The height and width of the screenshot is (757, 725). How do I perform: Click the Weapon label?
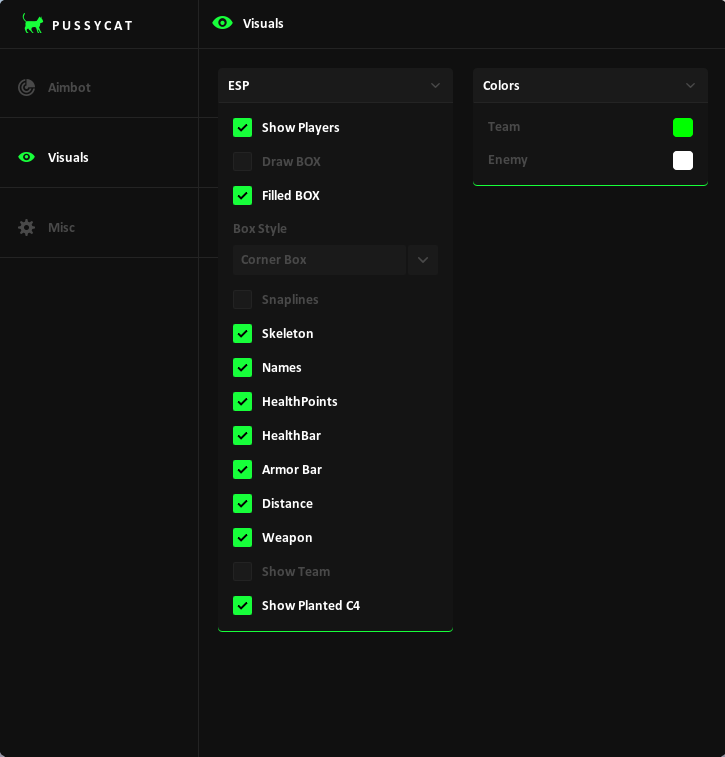coord(287,538)
